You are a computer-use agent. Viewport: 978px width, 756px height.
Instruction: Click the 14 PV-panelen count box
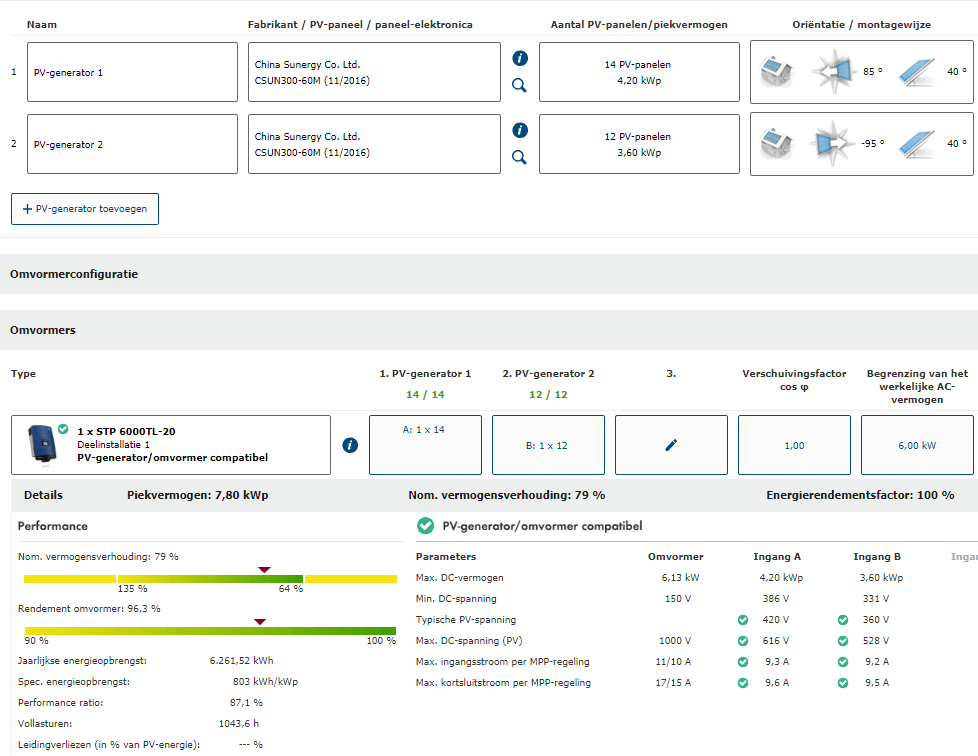tap(637, 72)
